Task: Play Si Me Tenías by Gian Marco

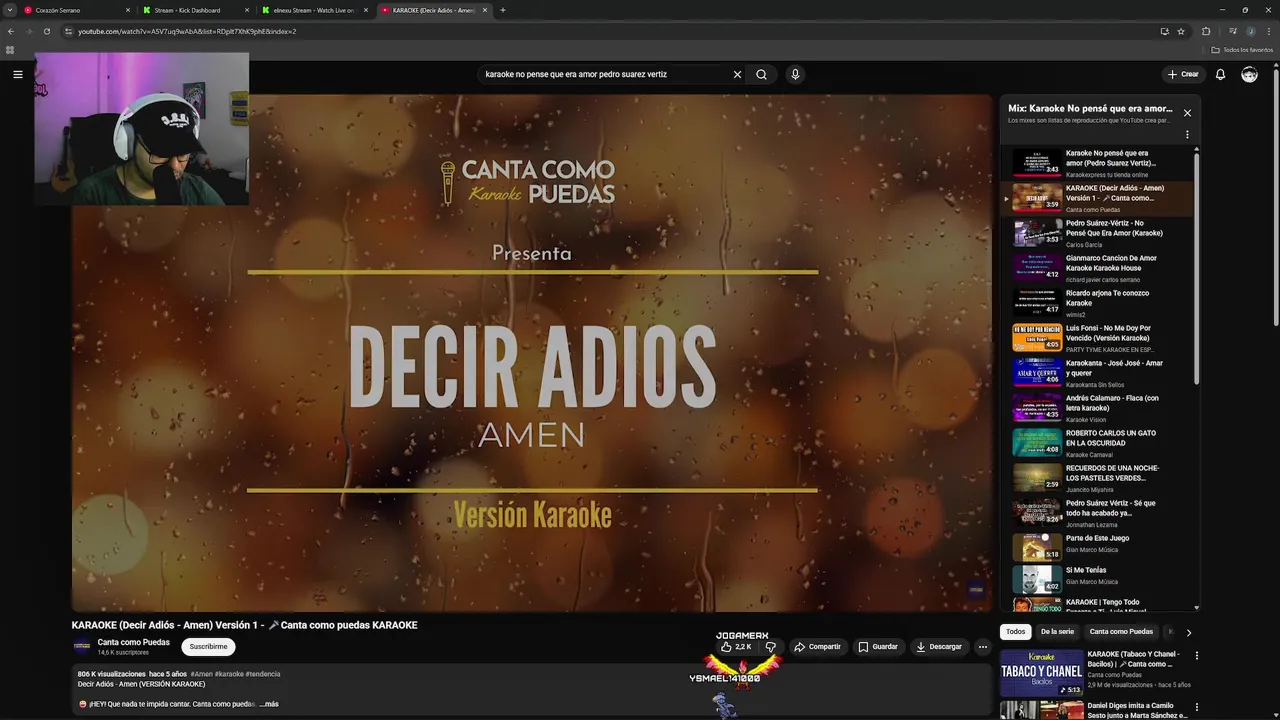Action: [x=1097, y=579]
